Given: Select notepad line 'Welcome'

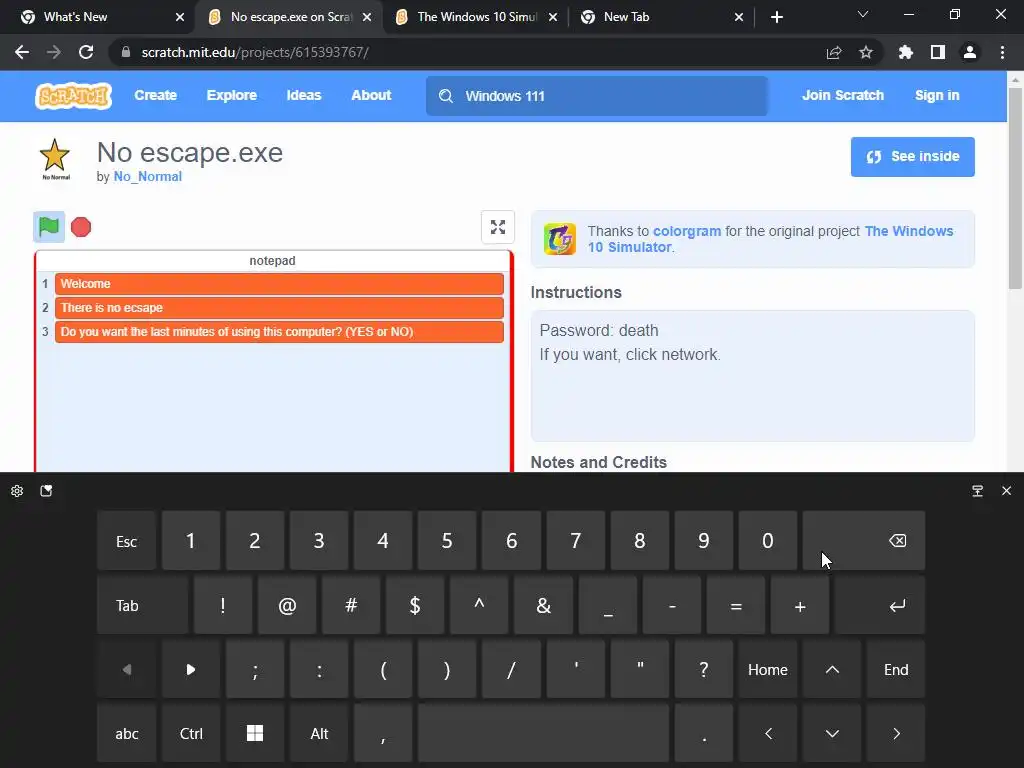Looking at the screenshot, I should click(x=279, y=284).
